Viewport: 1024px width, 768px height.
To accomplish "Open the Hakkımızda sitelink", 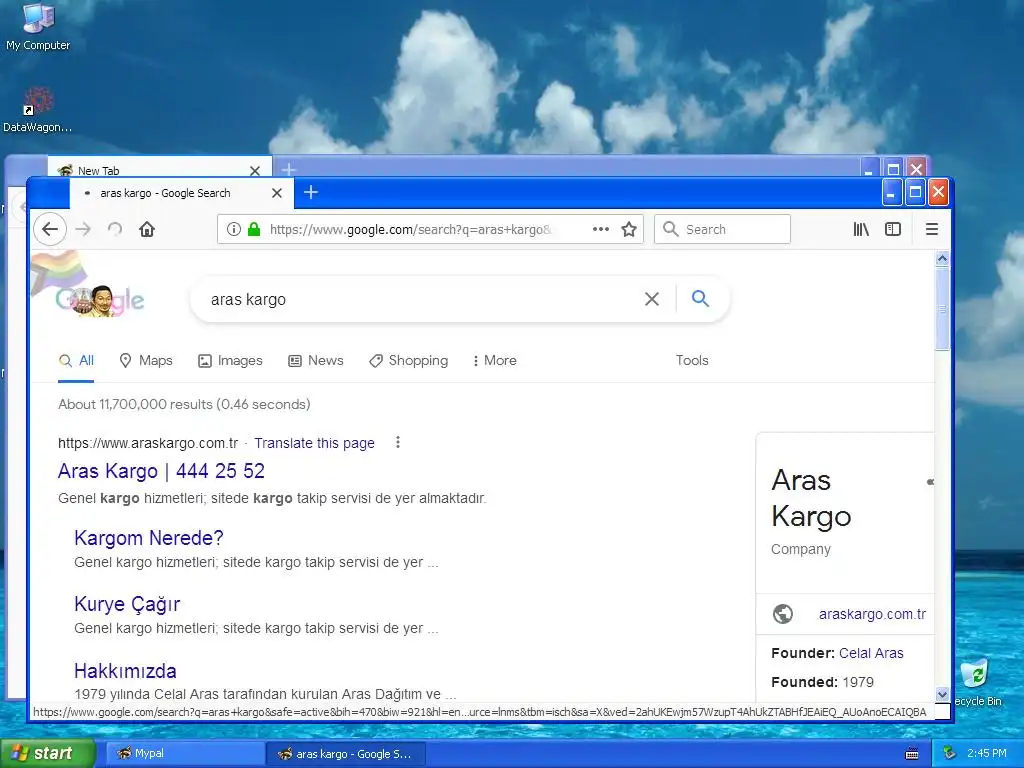I will pyautogui.click(x=125, y=671).
